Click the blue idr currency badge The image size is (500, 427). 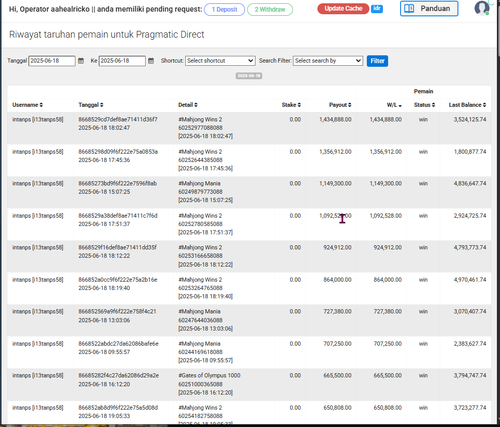coord(377,8)
